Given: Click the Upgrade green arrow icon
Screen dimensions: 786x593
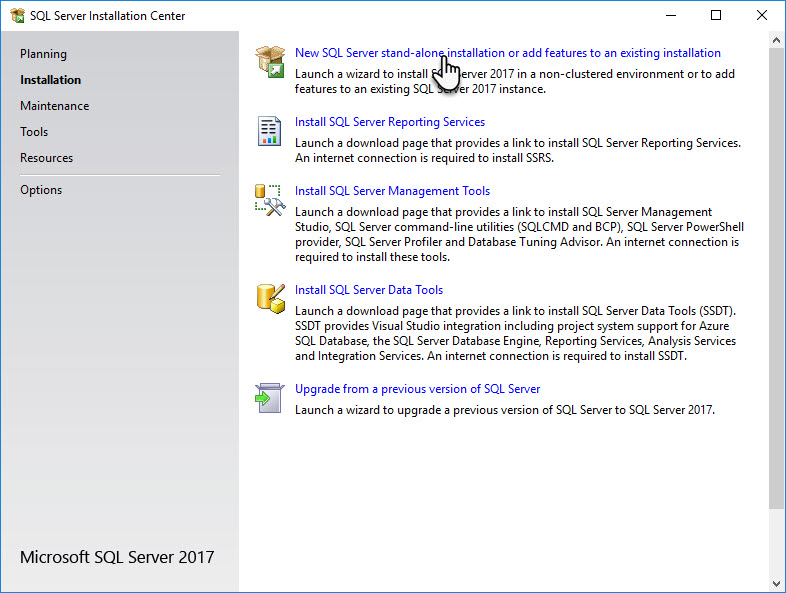Looking at the screenshot, I should (270, 398).
